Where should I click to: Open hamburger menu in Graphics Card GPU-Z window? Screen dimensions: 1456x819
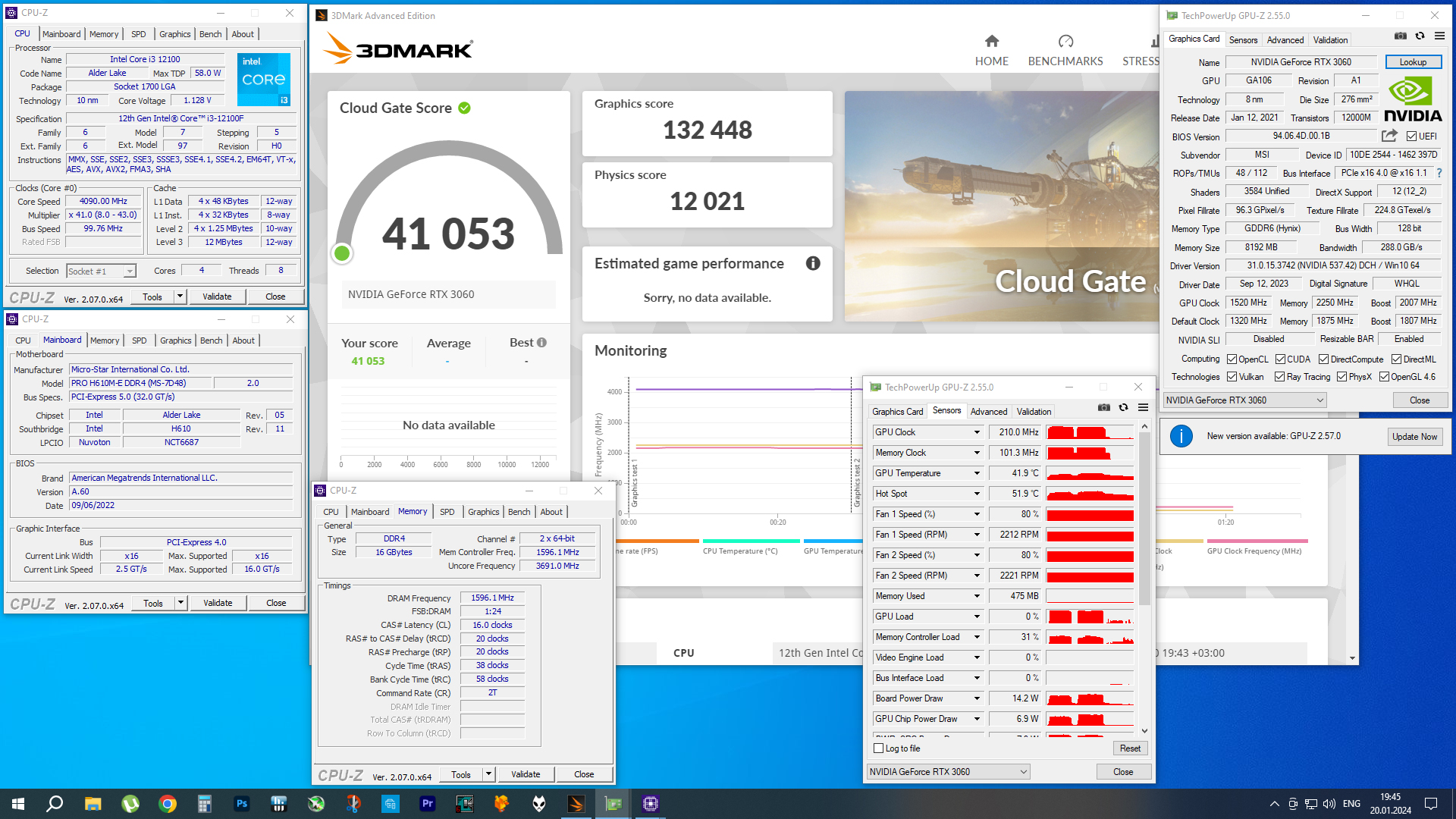[1439, 36]
